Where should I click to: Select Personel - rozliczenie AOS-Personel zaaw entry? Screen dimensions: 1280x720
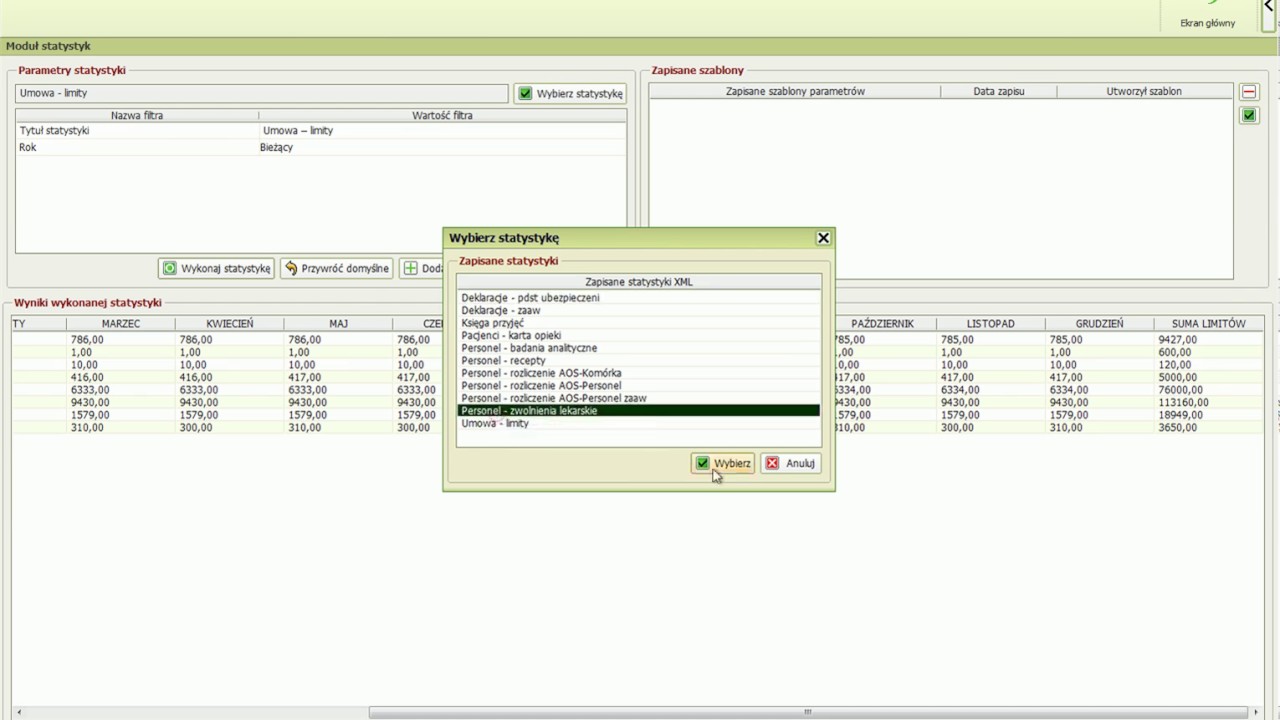click(x=638, y=398)
